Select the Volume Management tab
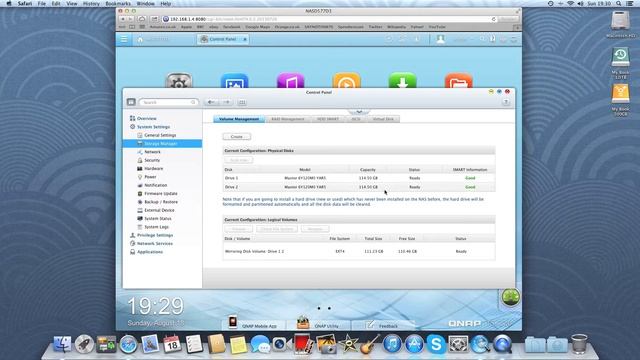Screen dimensions: 640x360 coord(239,119)
